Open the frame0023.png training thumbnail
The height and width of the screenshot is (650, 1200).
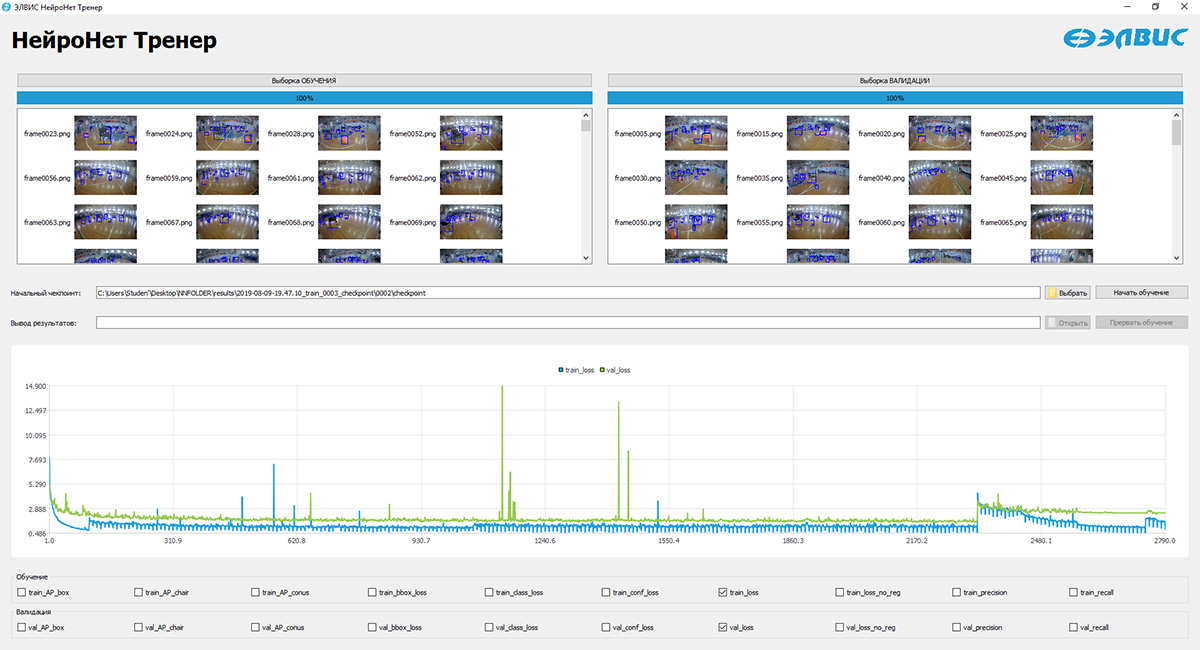(105, 133)
